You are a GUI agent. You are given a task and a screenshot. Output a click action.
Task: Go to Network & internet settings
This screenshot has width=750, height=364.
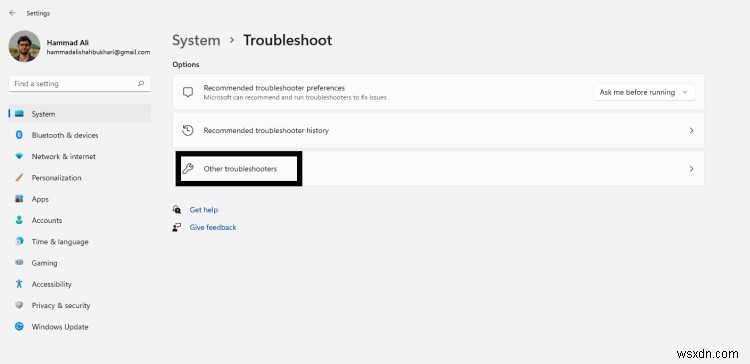[x=64, y=156]
